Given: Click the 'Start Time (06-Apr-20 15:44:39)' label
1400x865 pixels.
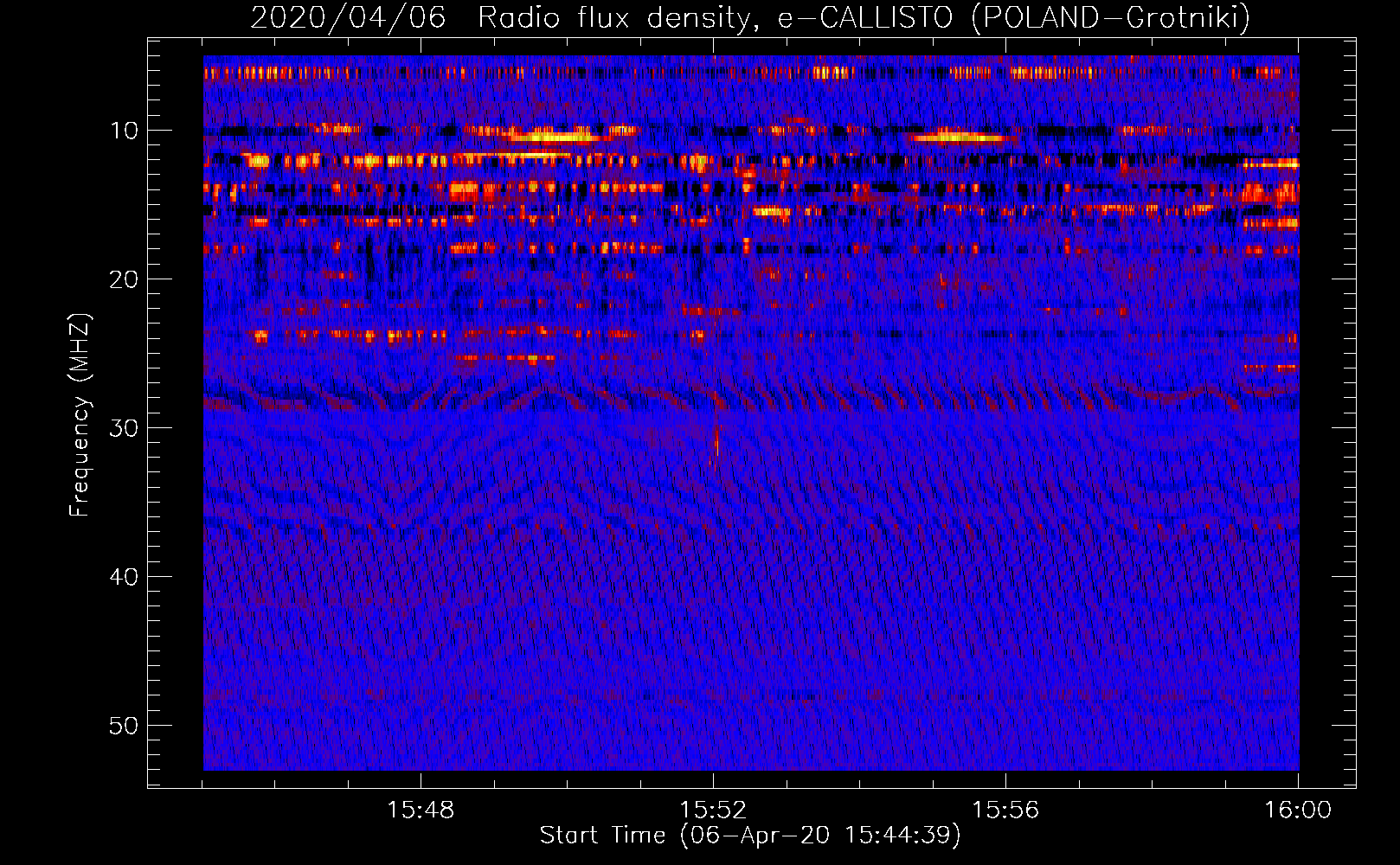Looking at the screenshot, I should click(x=750, y=836).
